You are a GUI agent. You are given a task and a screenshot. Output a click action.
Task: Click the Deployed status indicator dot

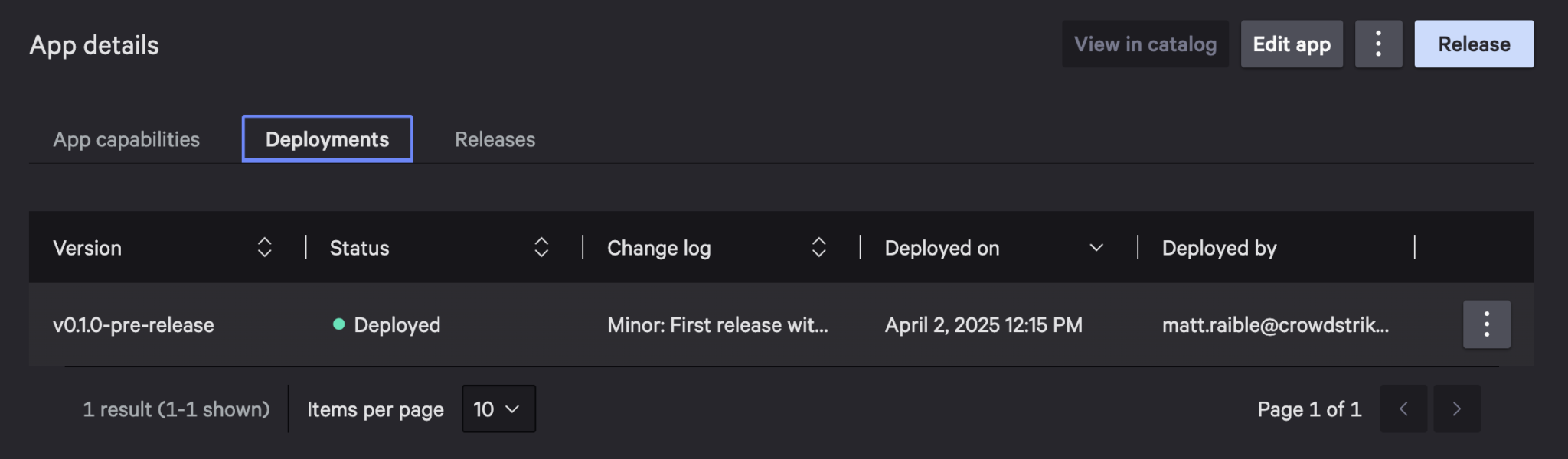pos(340,324)
